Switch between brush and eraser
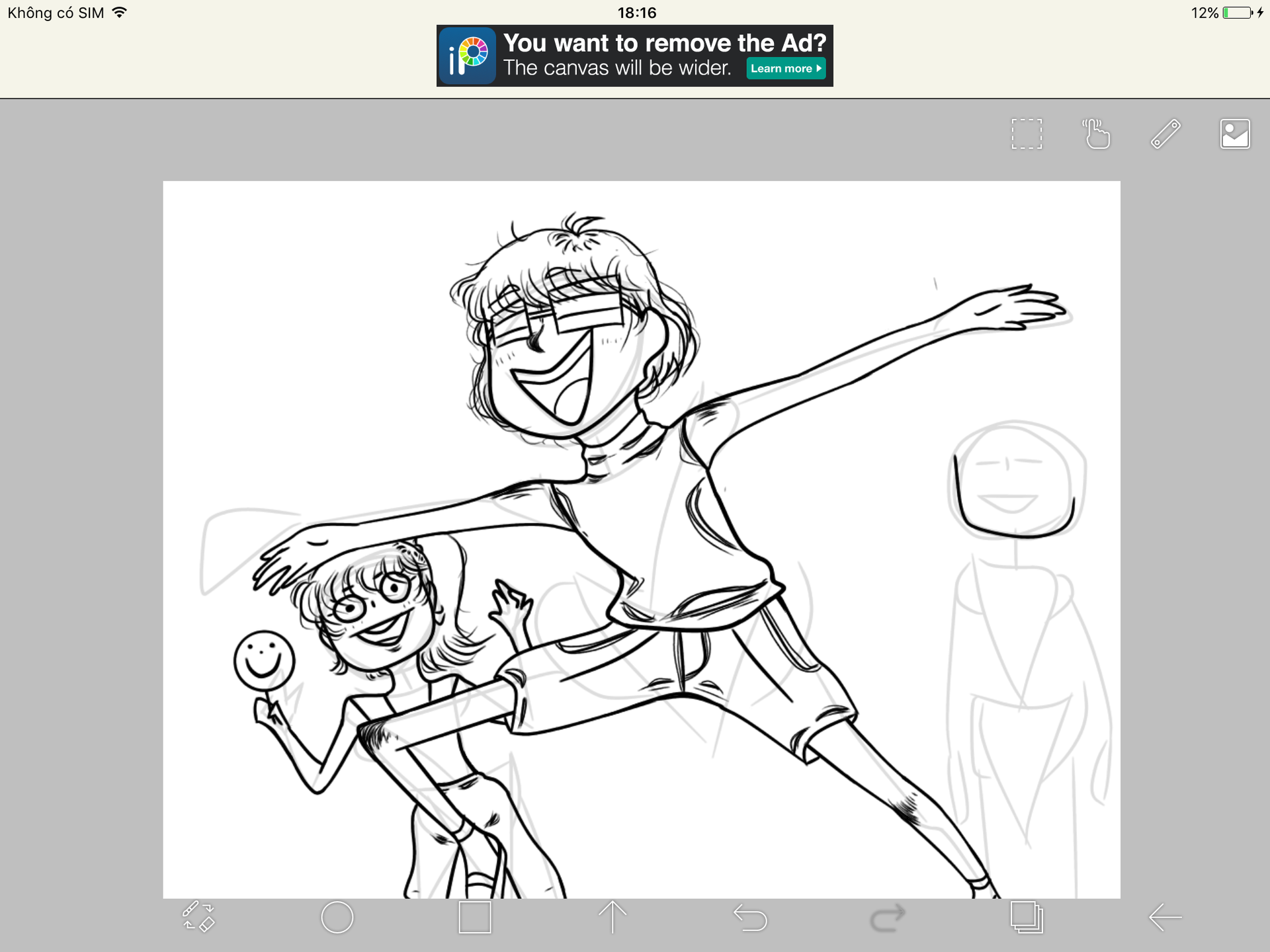 coord(198,917)
